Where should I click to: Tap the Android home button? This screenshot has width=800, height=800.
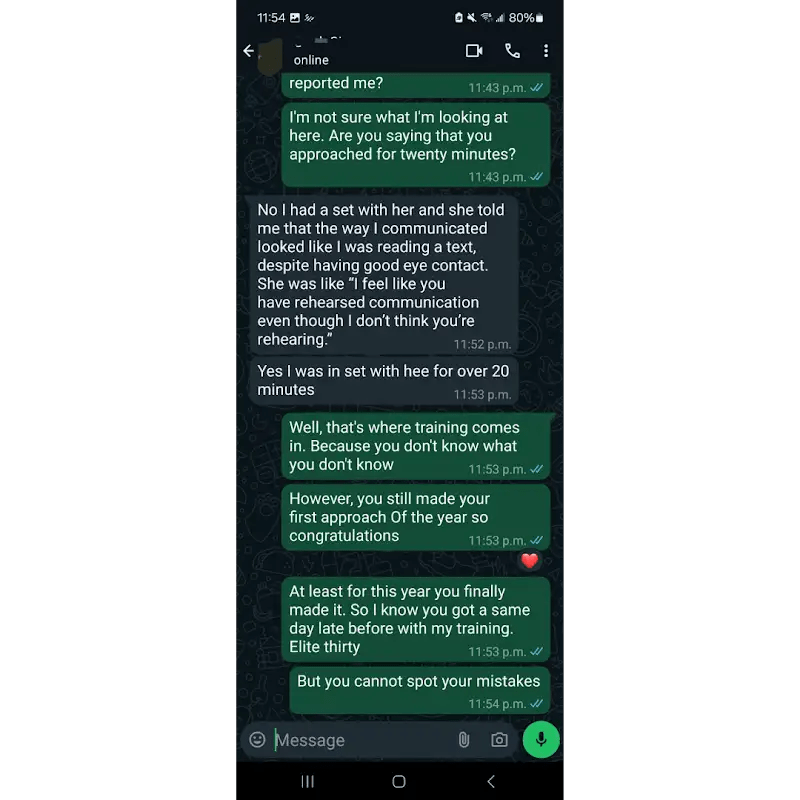[x=399, y=781]
